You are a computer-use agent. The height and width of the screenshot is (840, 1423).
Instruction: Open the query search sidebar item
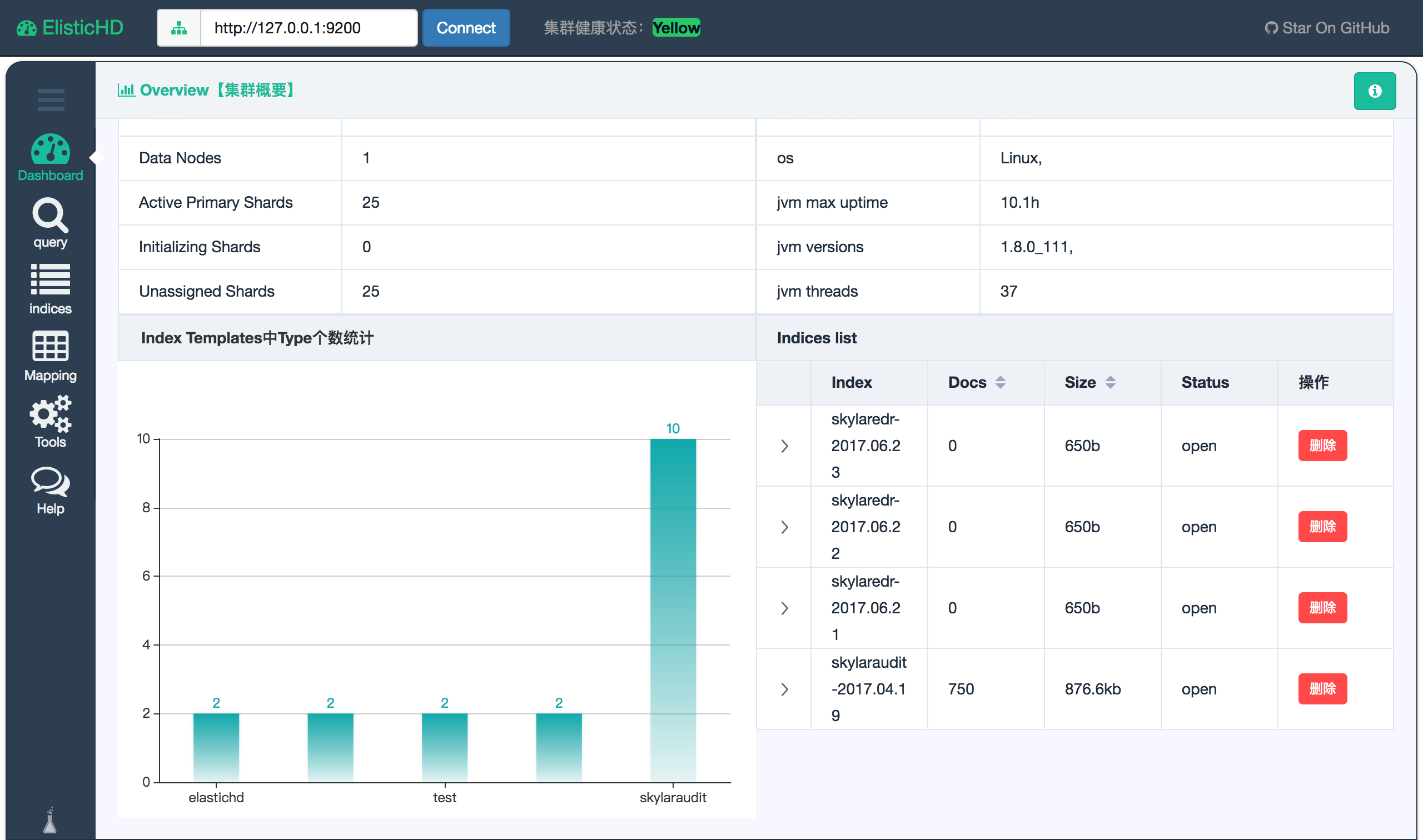[x=51, y=223]
